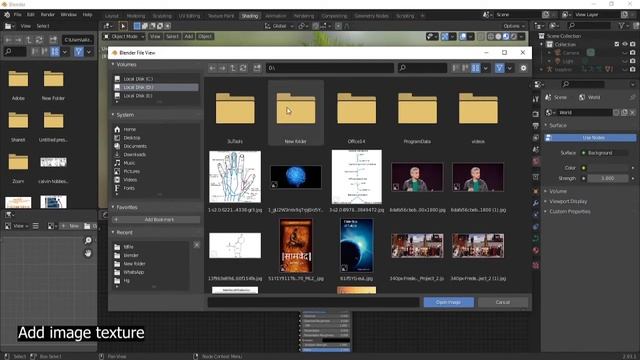This screenshot has height=360, width=640.
Task: Expand the Viewport Display panel
Action: point(568,201)
